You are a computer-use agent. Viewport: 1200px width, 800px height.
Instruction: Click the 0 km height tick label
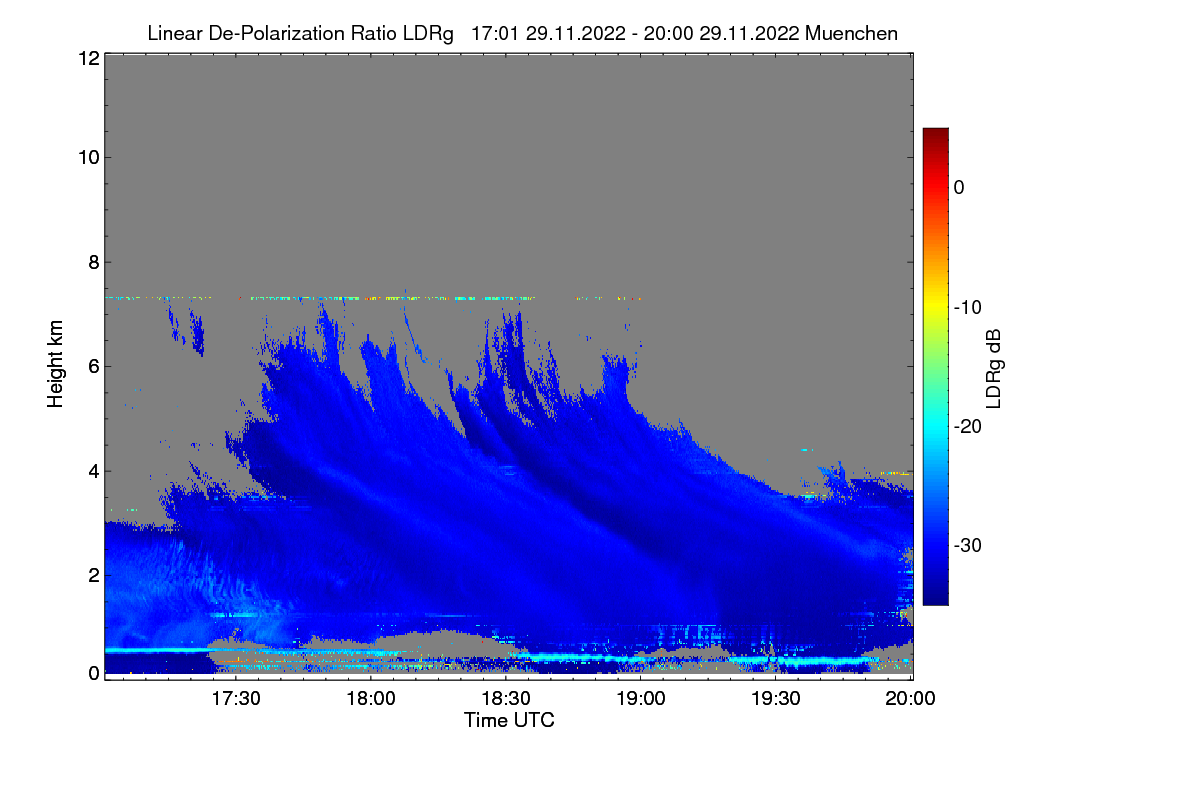click(x=93, y=673)
